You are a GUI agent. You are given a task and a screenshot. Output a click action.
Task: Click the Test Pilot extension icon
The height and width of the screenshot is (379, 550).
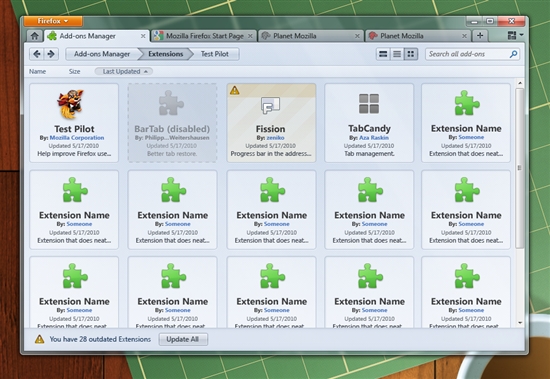coord(70,104)
